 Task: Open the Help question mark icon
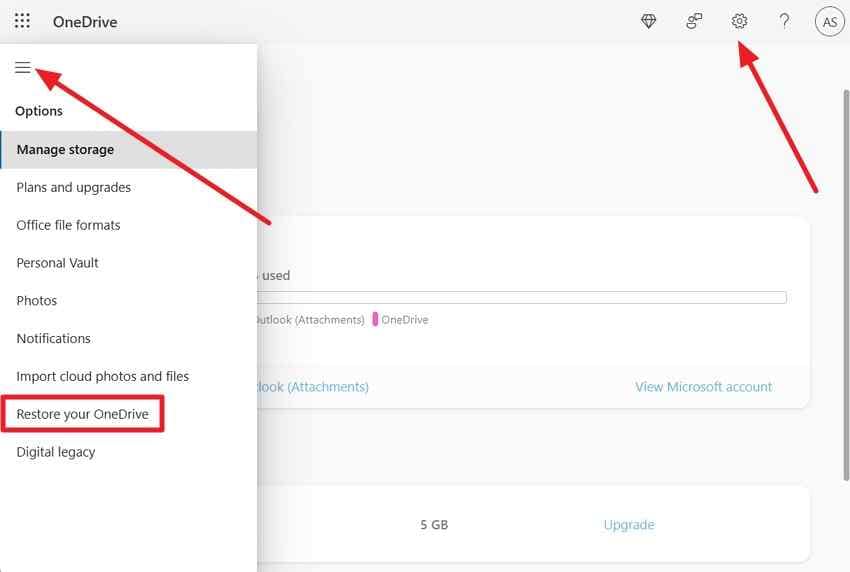click(784, 21)
